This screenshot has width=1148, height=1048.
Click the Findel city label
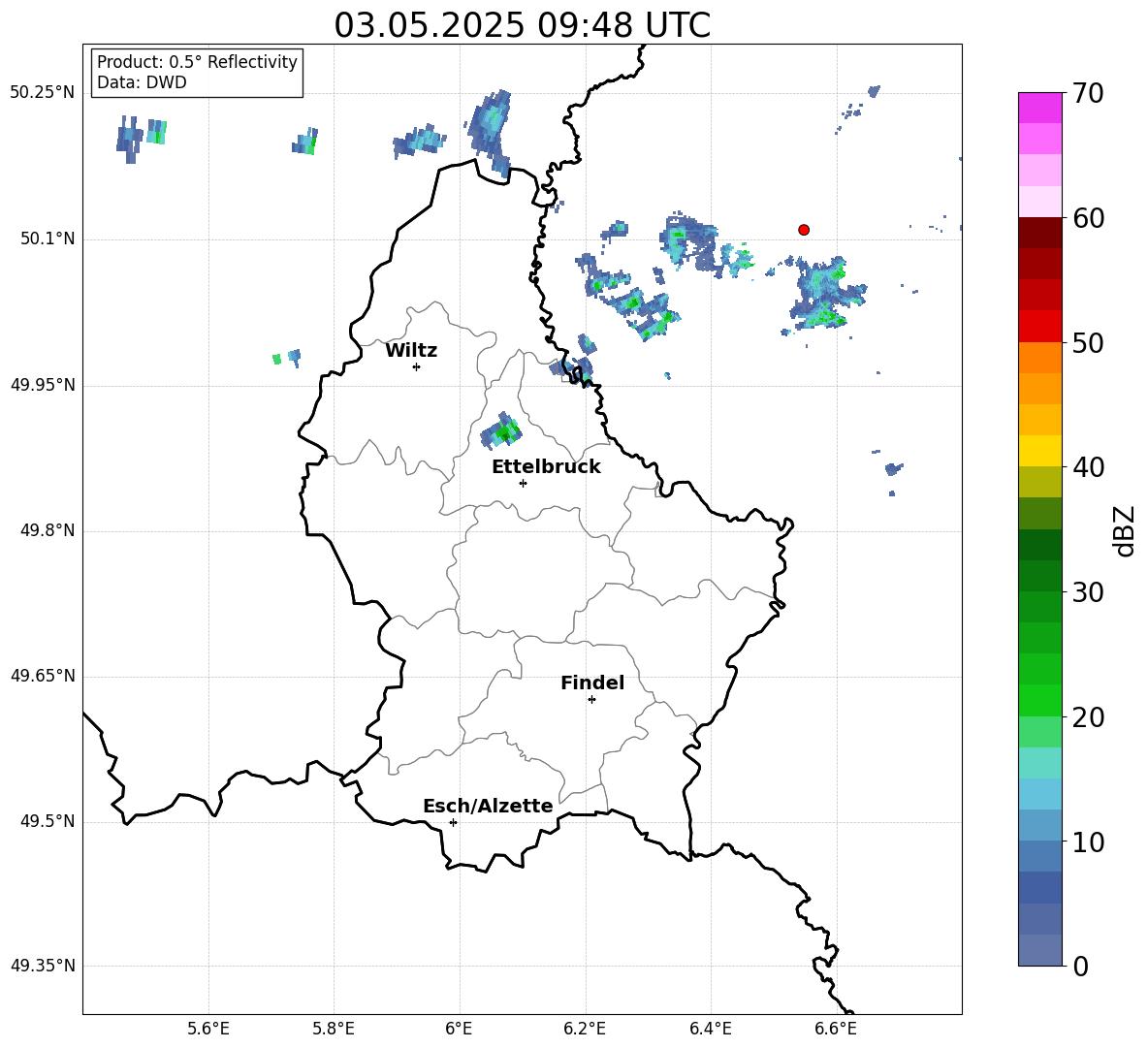(x=592, y=683)
